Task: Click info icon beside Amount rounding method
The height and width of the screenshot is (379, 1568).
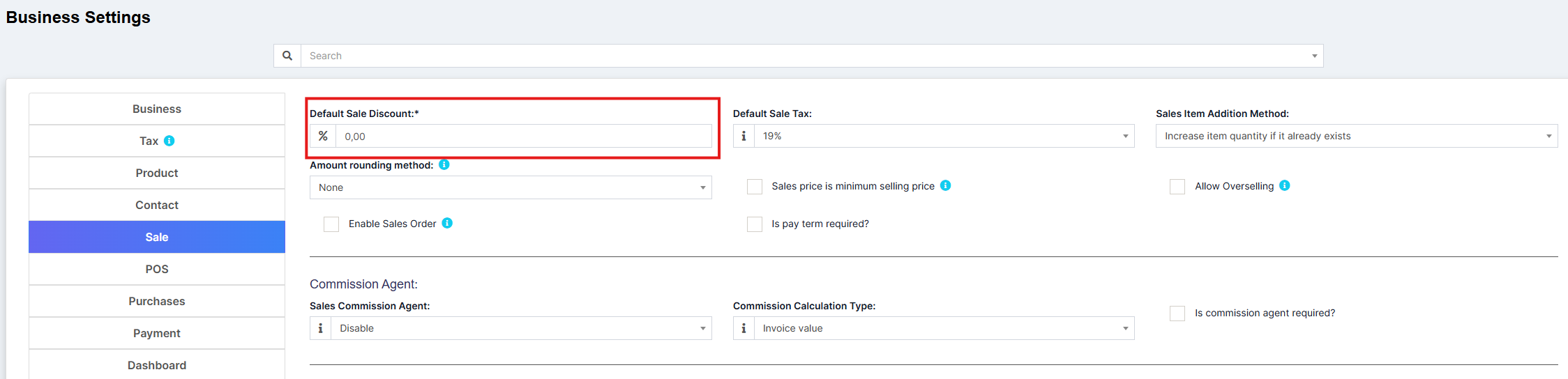Action: pyautogui.click(x=444, y=165)
